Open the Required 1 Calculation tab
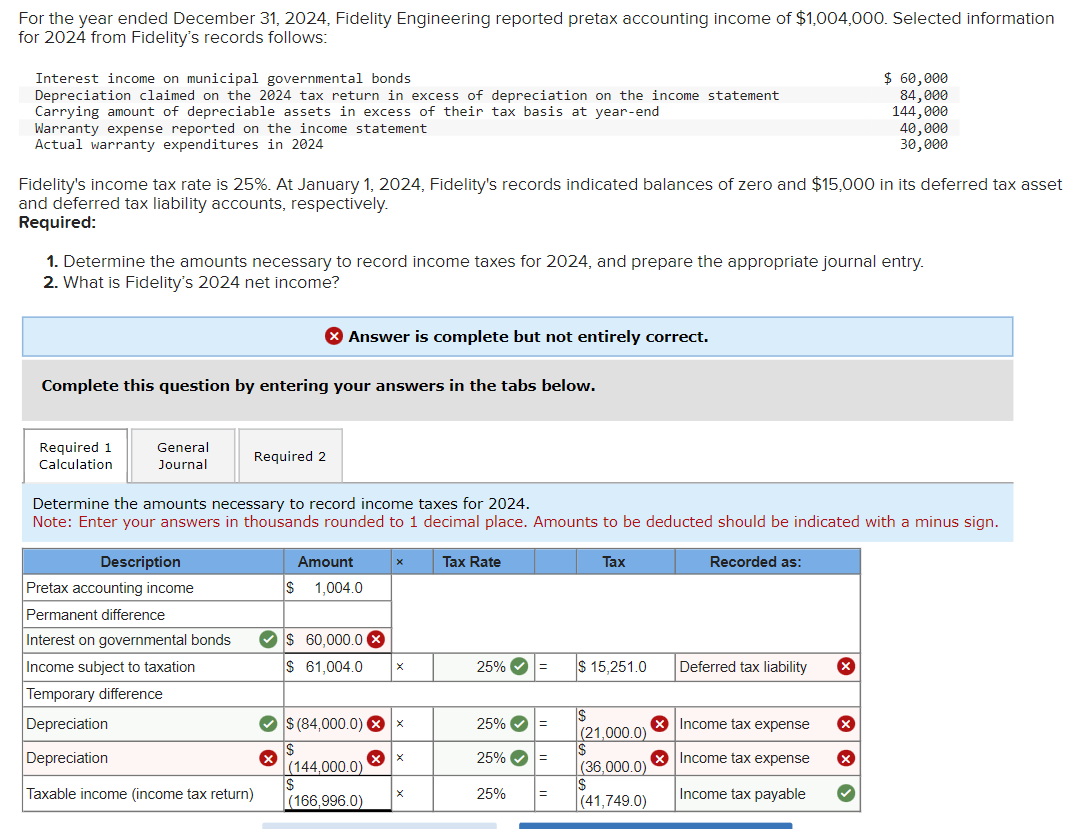 tap(76, 455)
